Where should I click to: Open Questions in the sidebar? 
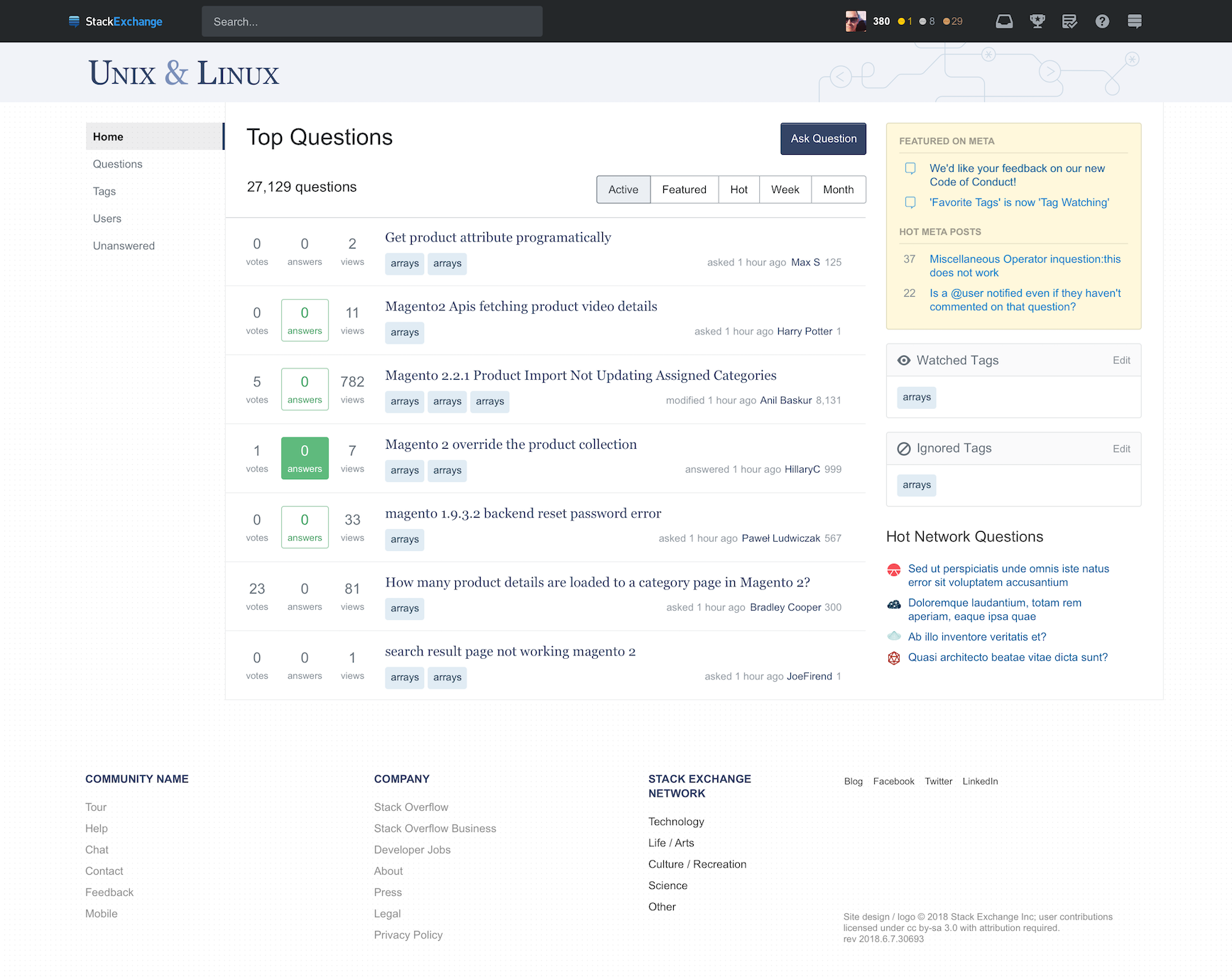118,164
